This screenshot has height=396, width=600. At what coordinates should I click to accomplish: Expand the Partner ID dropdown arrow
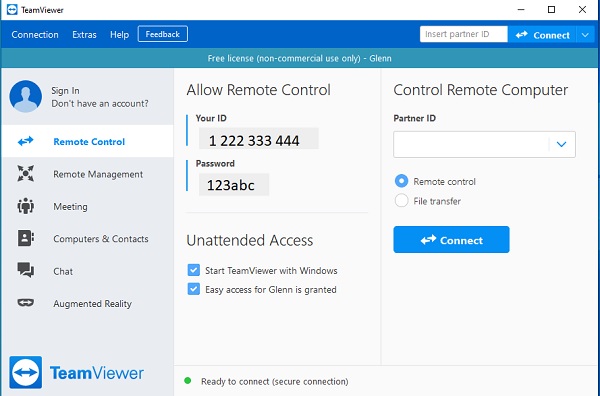pos(561,144)
